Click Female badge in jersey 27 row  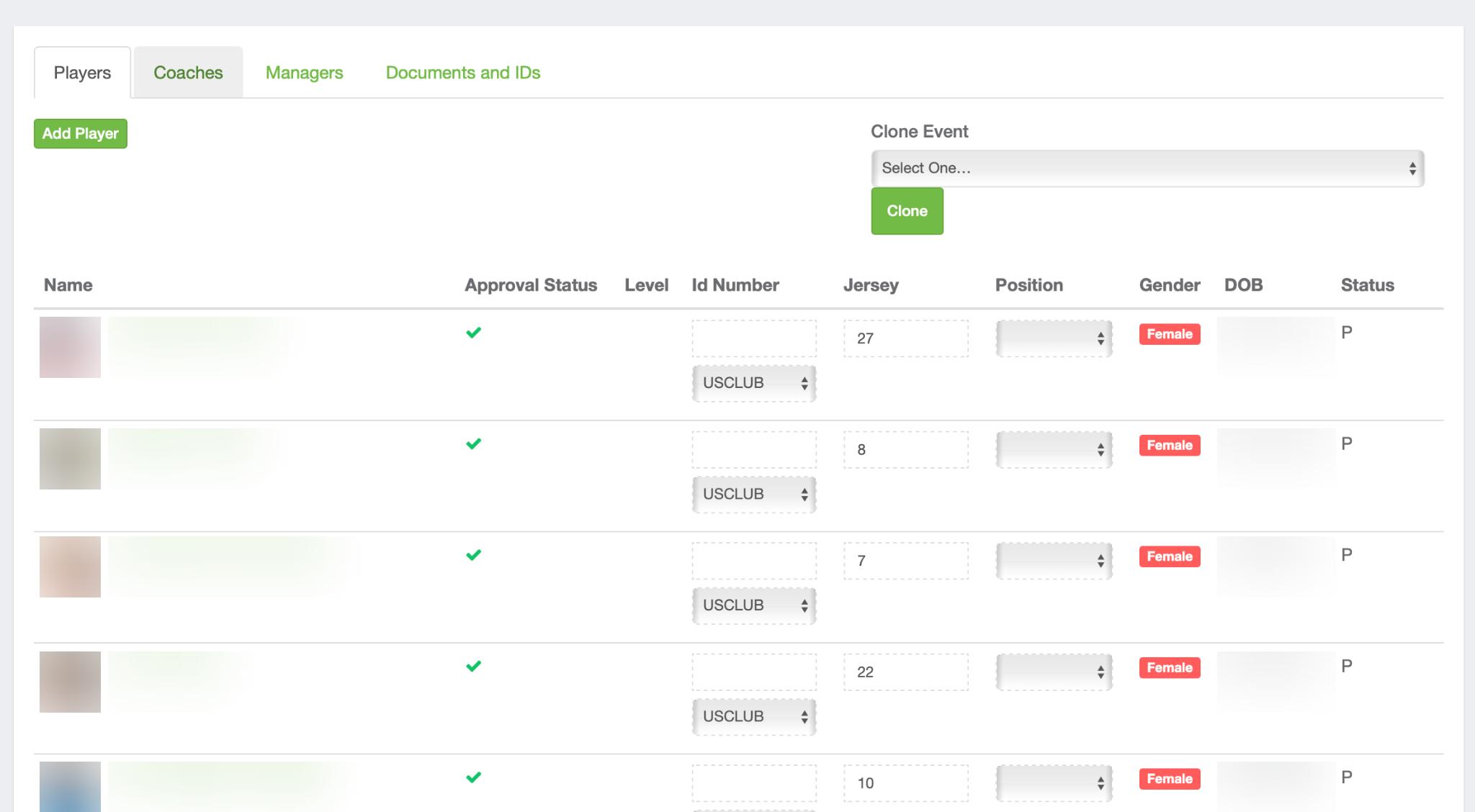1170,334
